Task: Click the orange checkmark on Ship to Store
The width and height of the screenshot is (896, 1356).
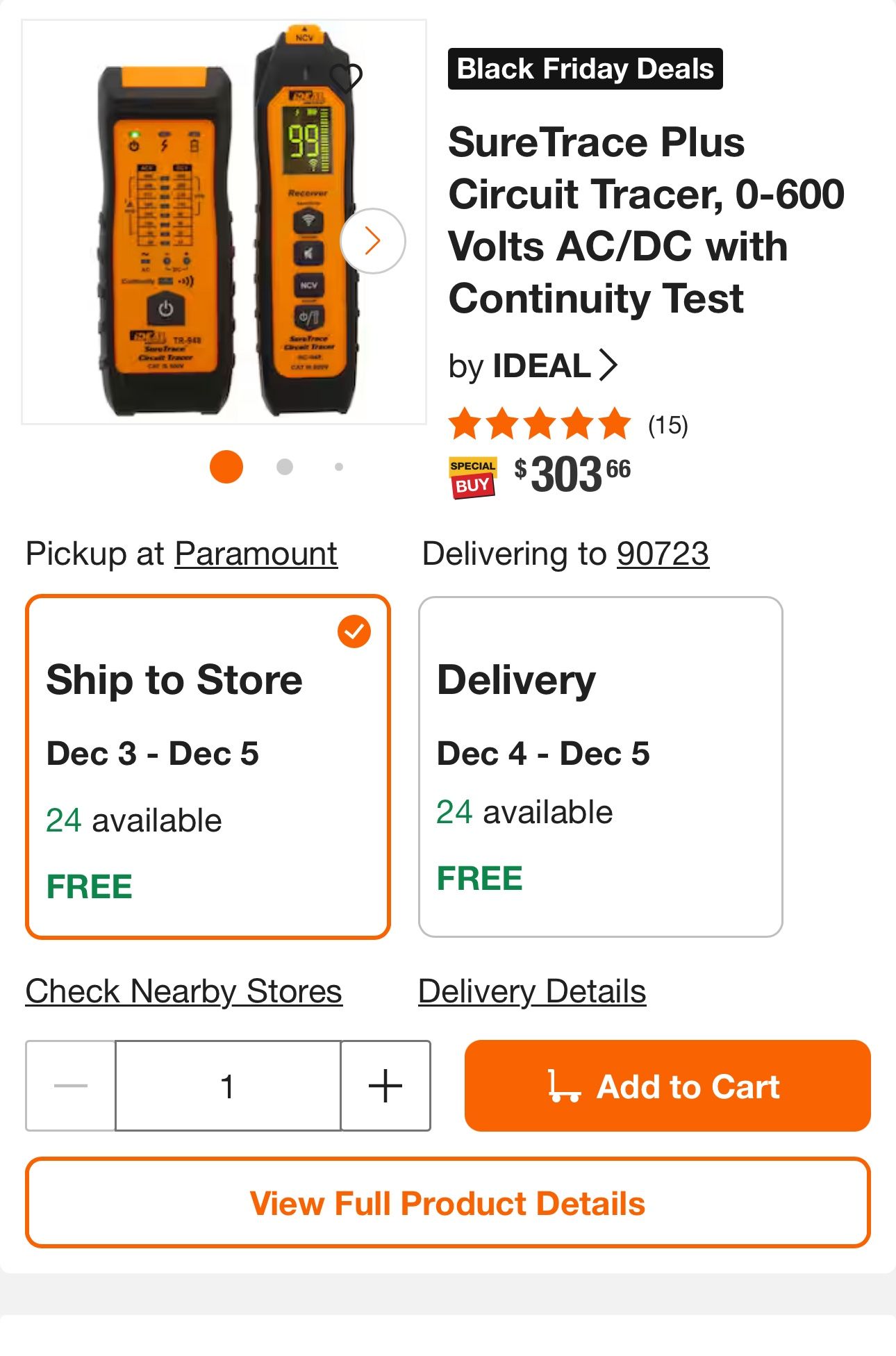Action: [354, 631]
